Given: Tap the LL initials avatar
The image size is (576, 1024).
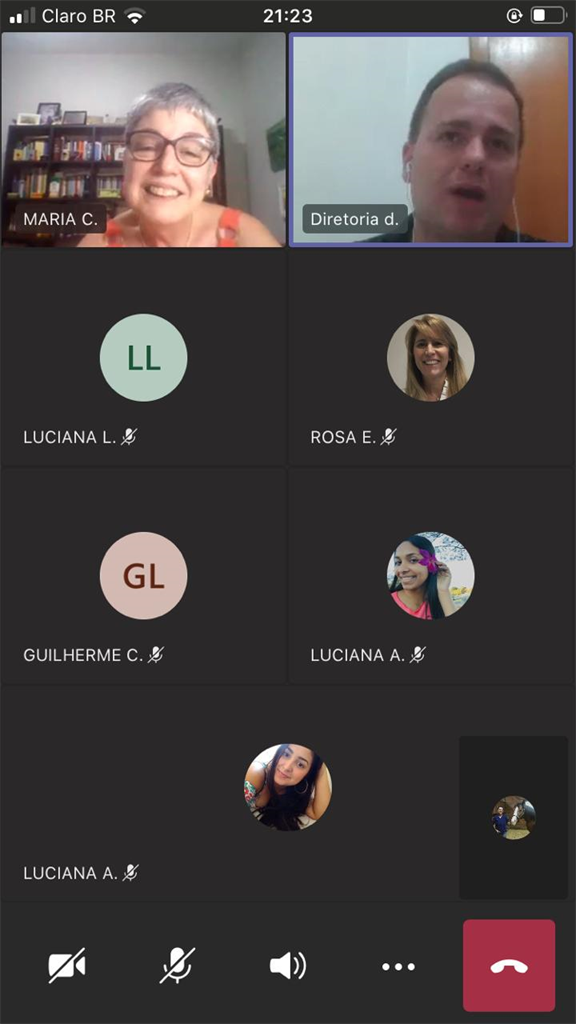Looking at the screenshot, I should click(144, 358).
